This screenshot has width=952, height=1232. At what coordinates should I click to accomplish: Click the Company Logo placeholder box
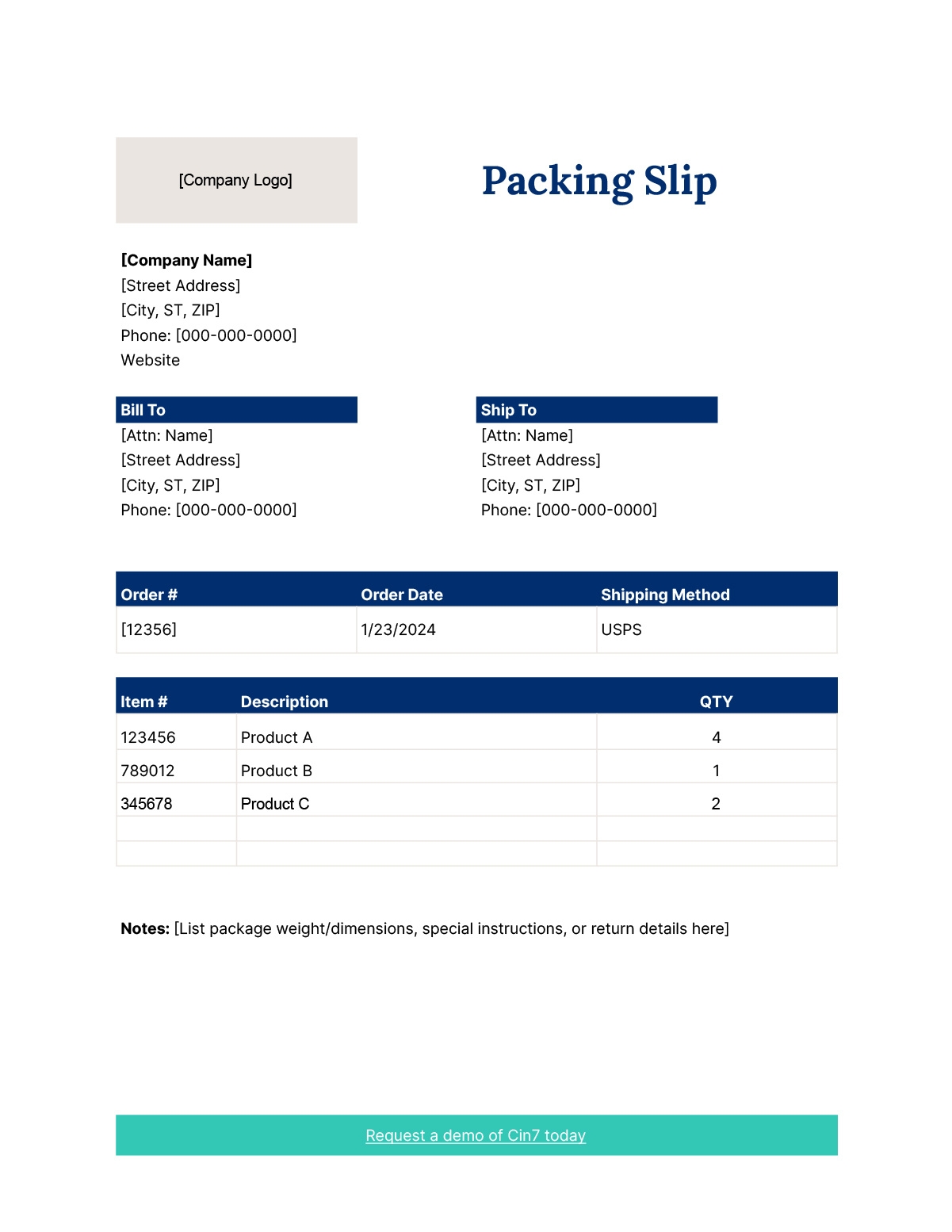(x=236, y=180)
